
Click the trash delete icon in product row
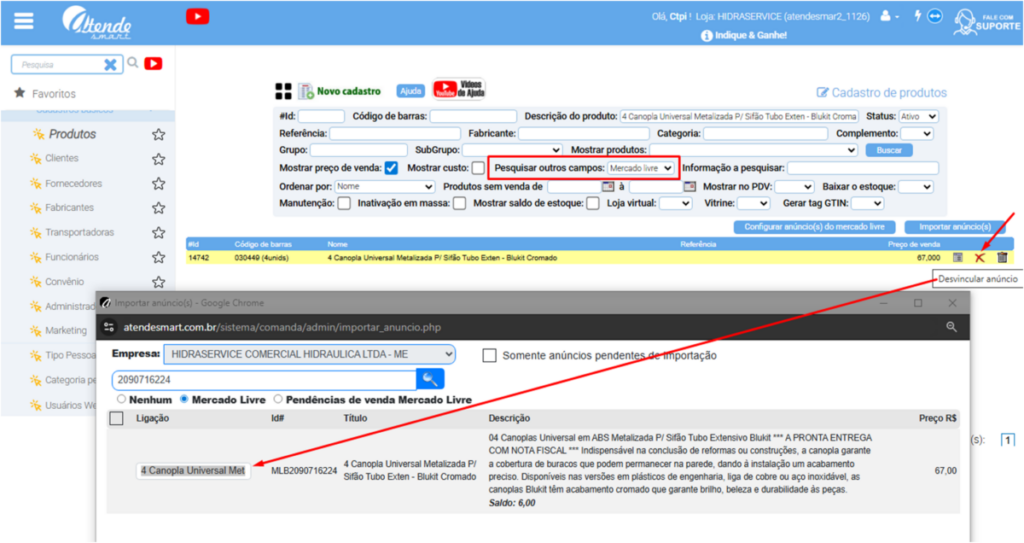[x=1002, y=257]
